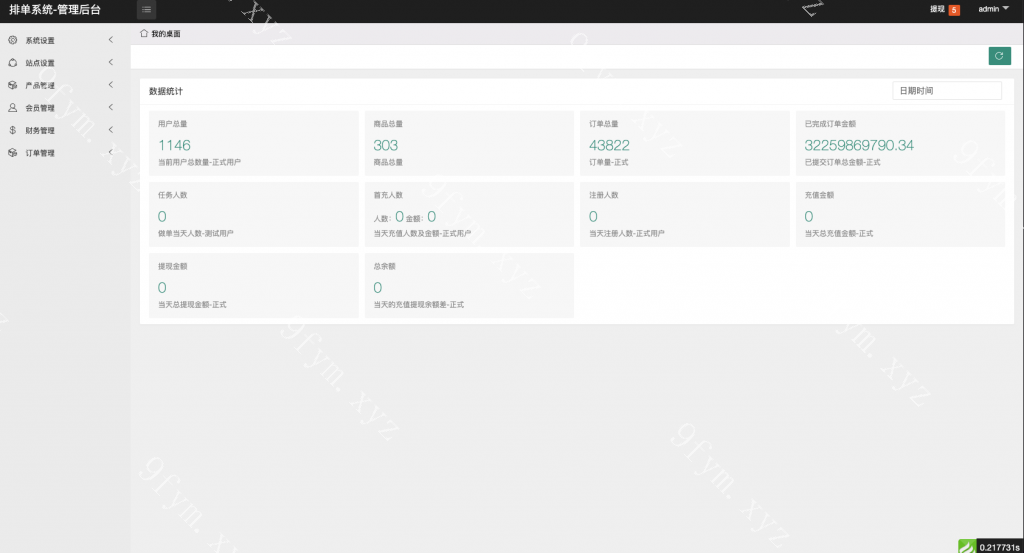
Task: Expand 订单管理 with its chevron
Action: pos(111,153)
